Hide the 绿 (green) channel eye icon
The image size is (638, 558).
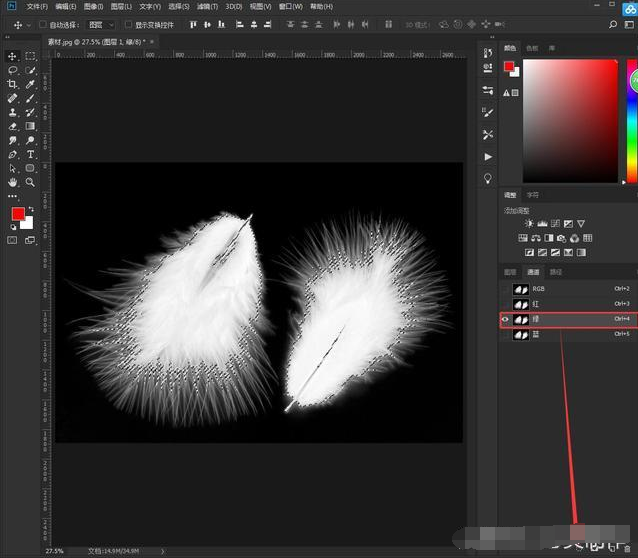click(505, 319)
